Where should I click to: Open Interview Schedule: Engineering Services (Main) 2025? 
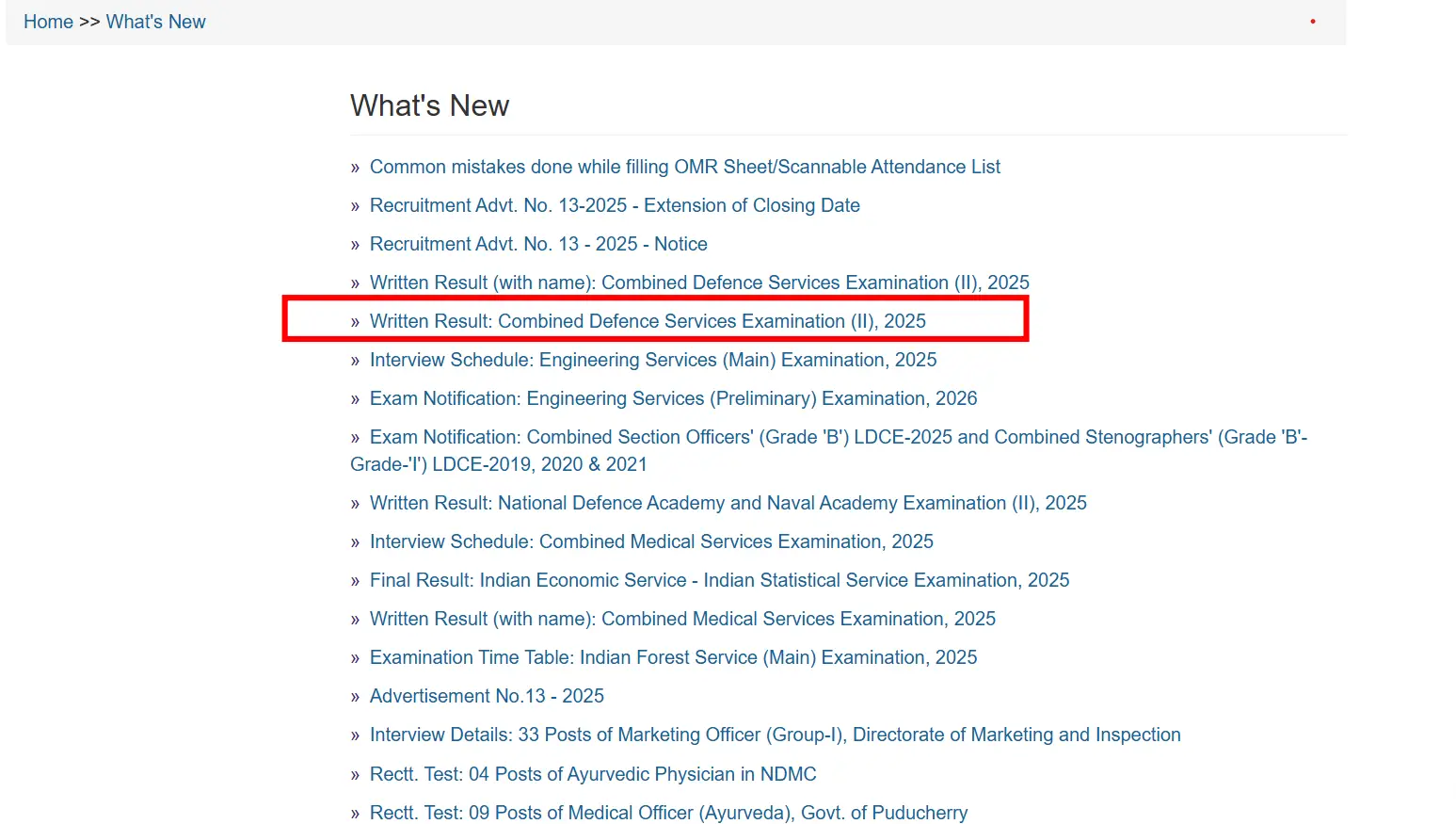[x=652, y=360]
